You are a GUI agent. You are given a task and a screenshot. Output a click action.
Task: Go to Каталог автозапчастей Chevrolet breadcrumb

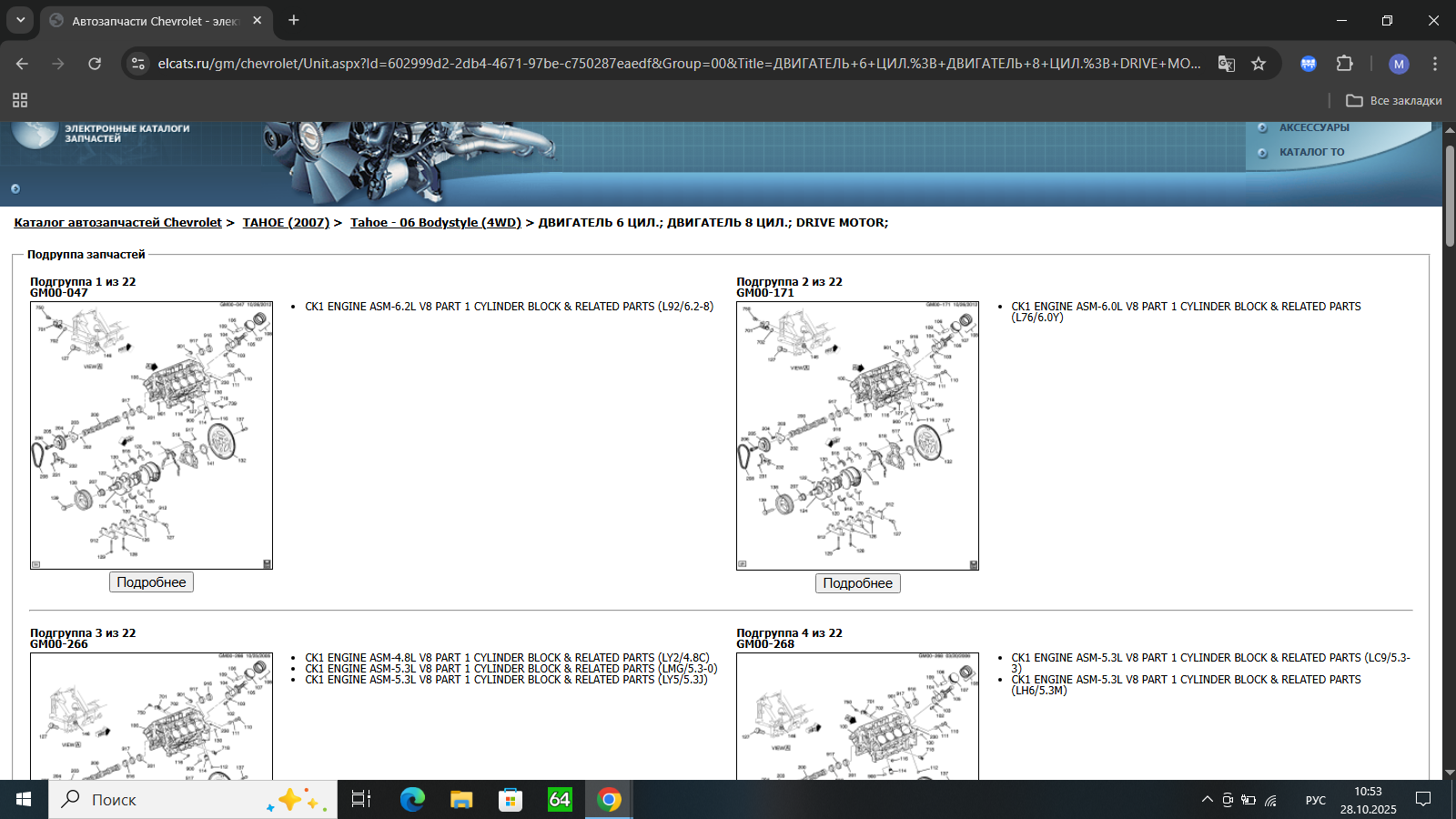tap(117, 222)
